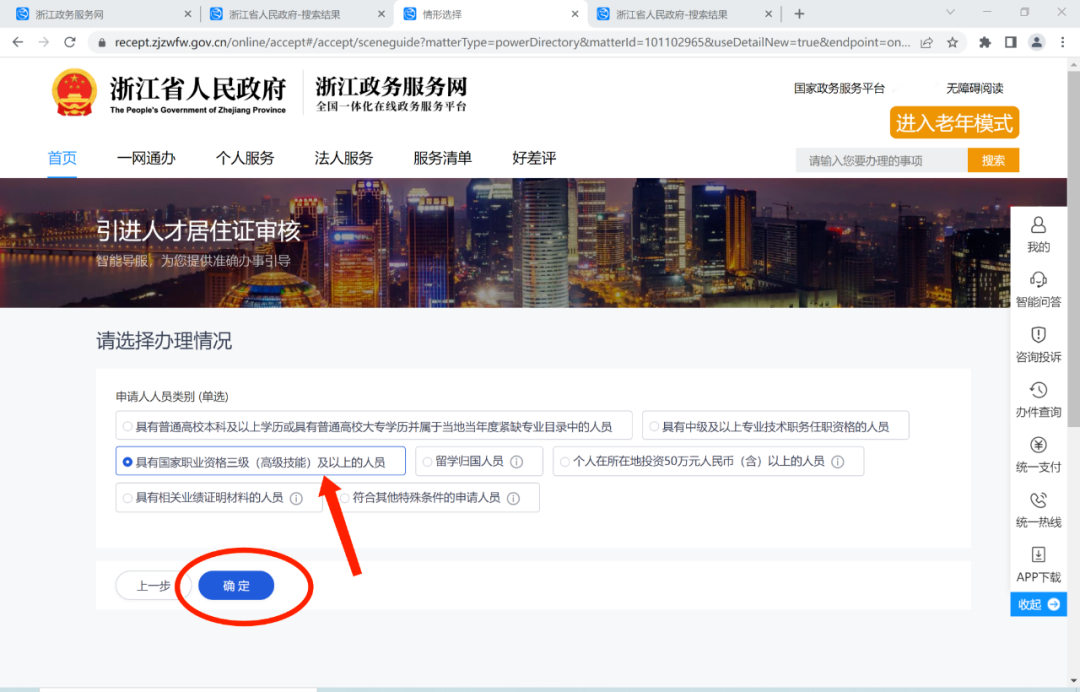Click the 我的 profile icon in sidebar
The width and height of the screenshot is (1080, 692).
(x=1038, y=226)
